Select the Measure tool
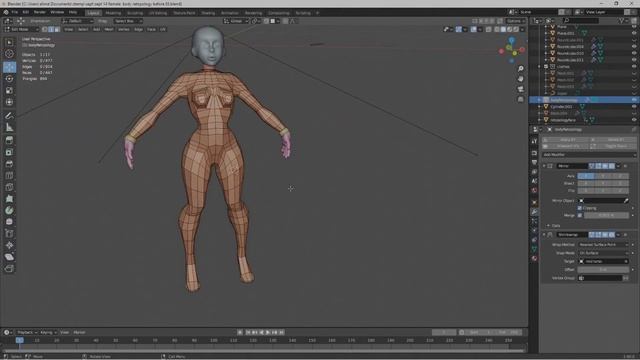The image size is (640, 360). (x=9, y=128)
